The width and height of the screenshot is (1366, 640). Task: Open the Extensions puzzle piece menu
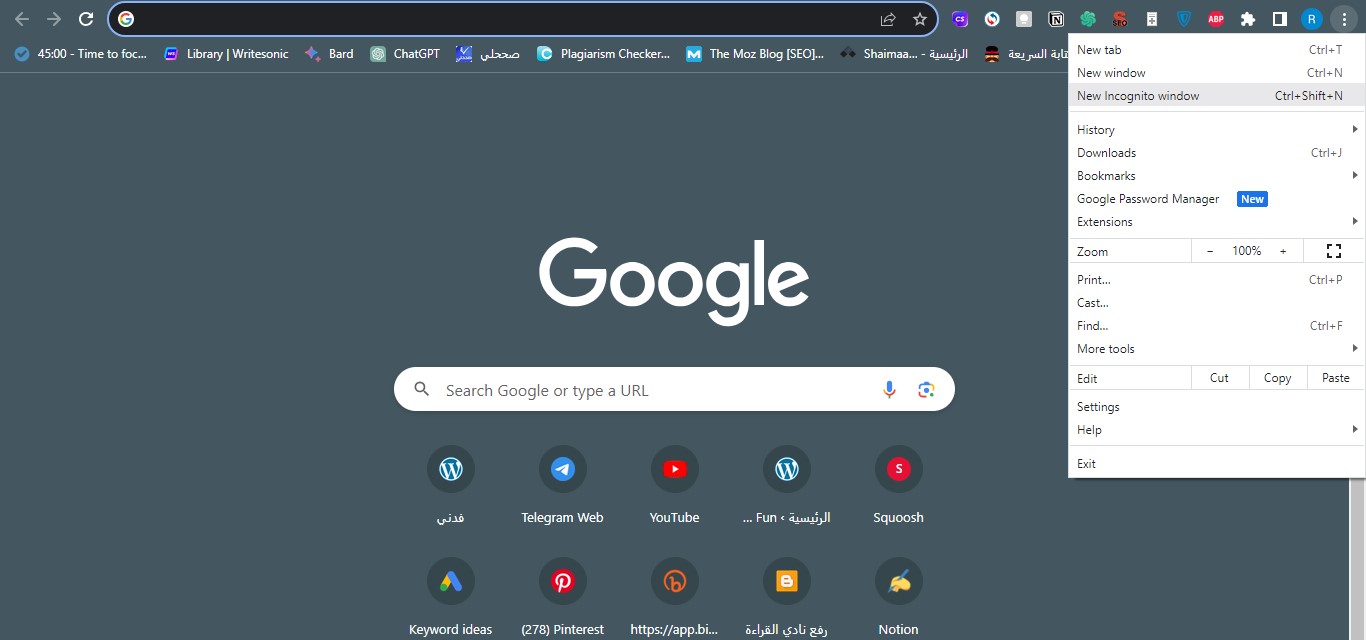pyautogui.click(x=1247, y=19)
